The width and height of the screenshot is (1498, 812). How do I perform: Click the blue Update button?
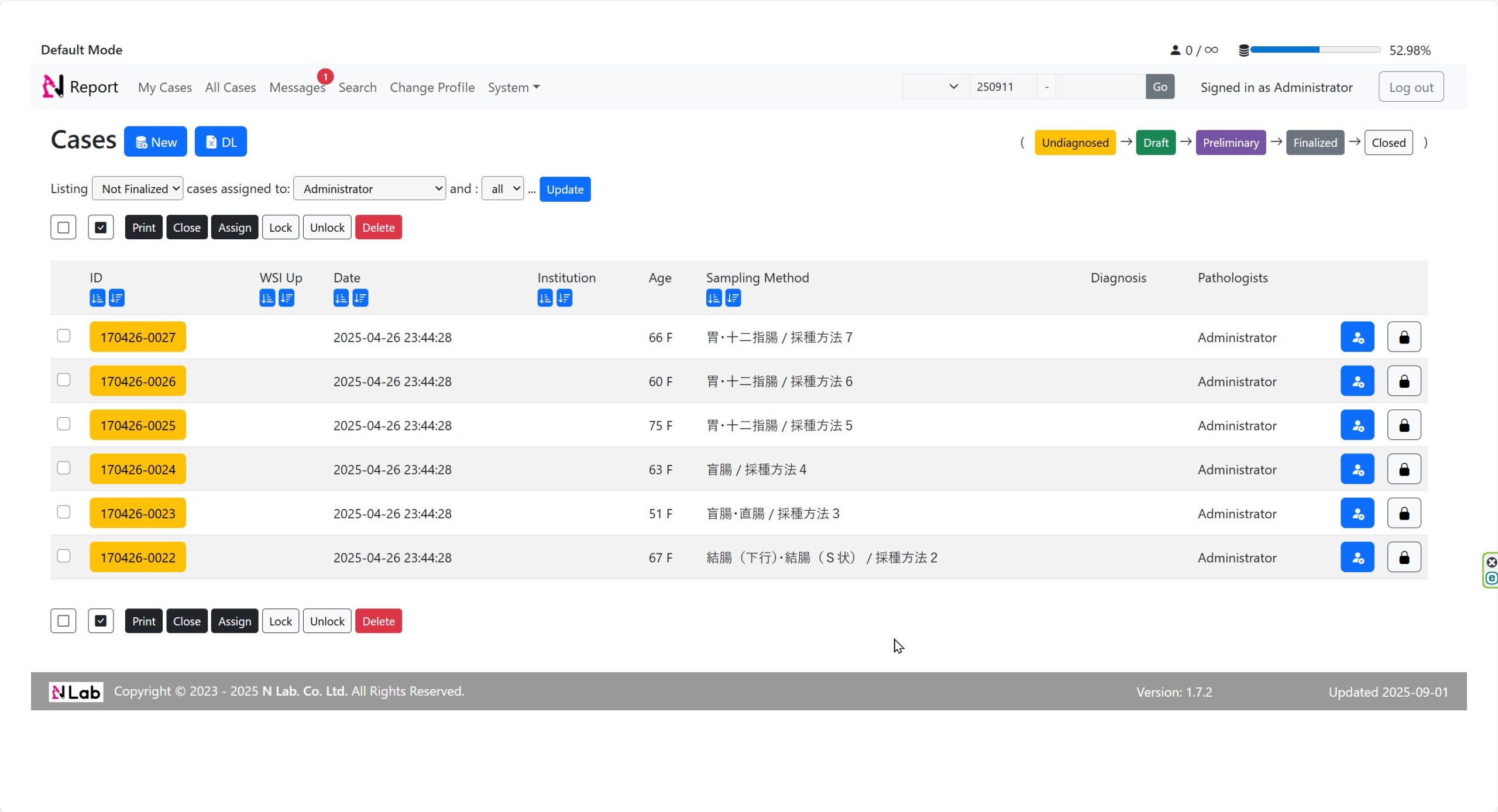click(x=565, y=190)
